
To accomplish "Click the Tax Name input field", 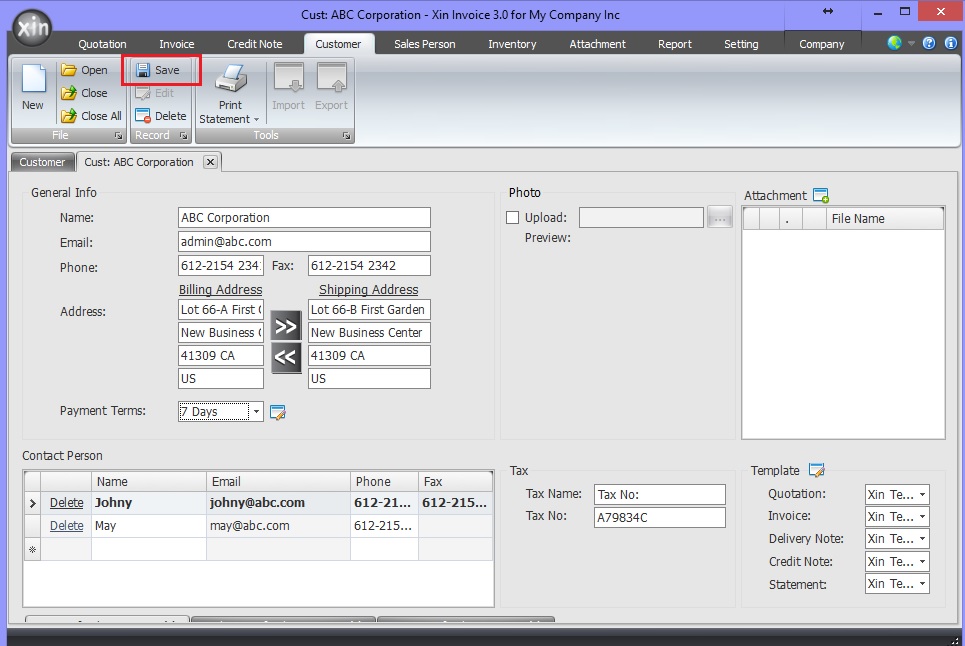I will tap(660, 495).
